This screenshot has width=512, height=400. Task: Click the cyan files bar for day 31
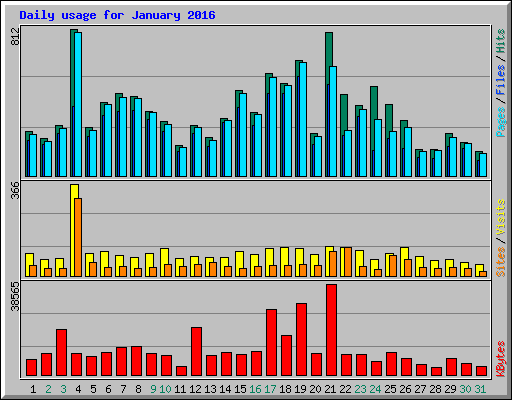click(483, 165)
